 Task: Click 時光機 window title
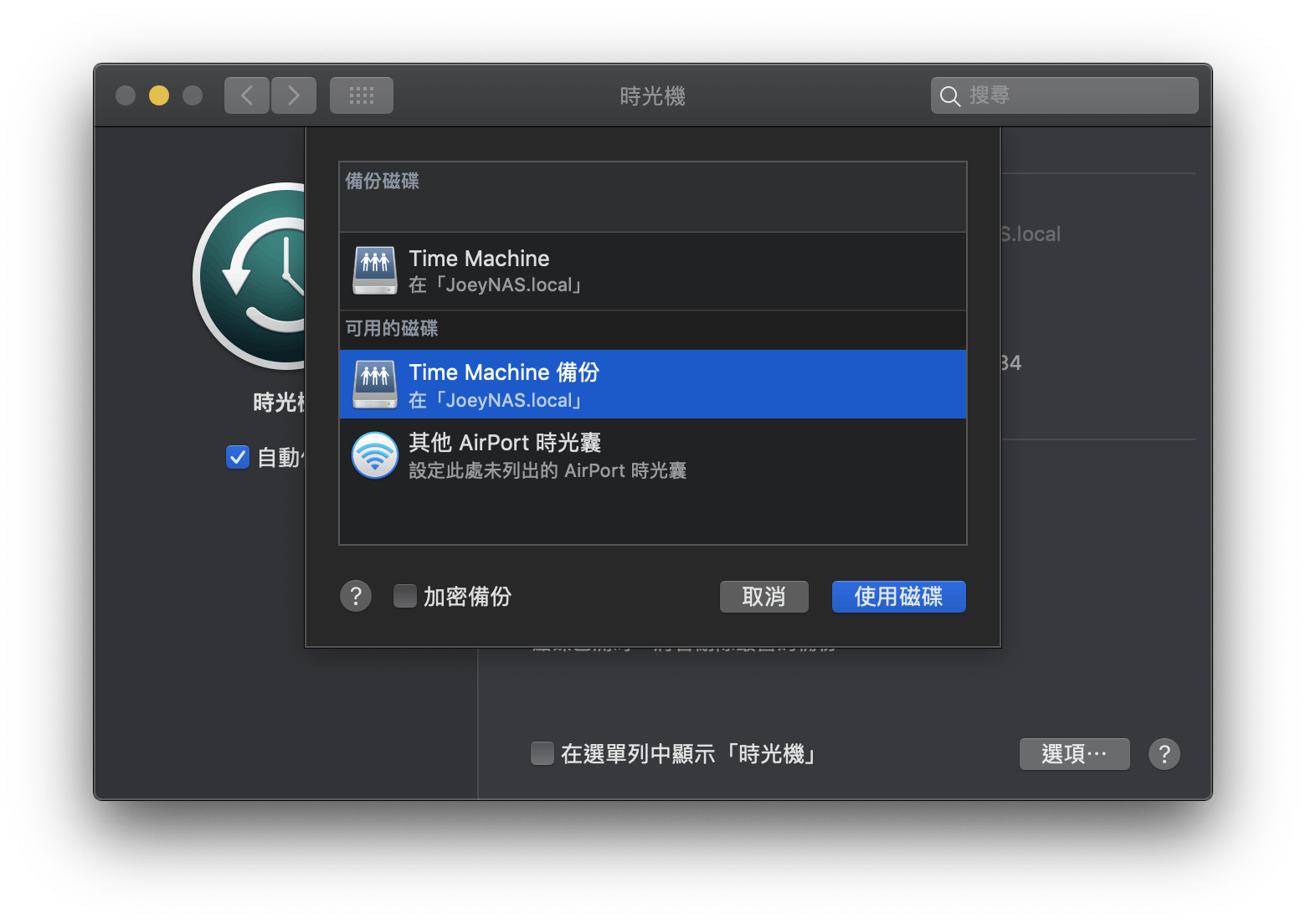pyautogui.click(x=653, y=96)
